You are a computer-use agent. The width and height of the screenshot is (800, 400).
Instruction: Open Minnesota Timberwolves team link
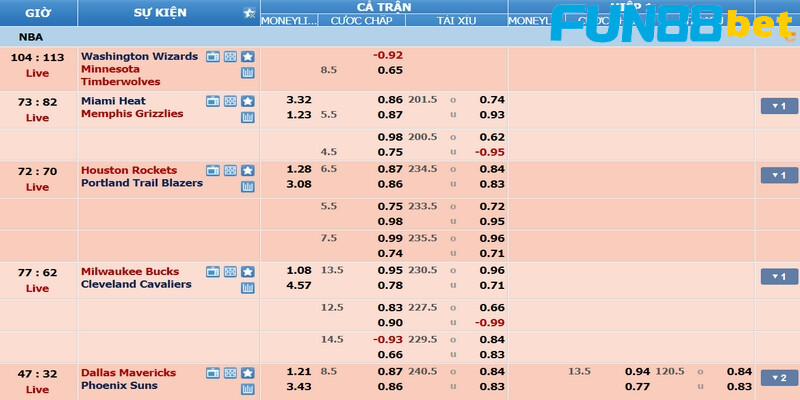[120, 75]
